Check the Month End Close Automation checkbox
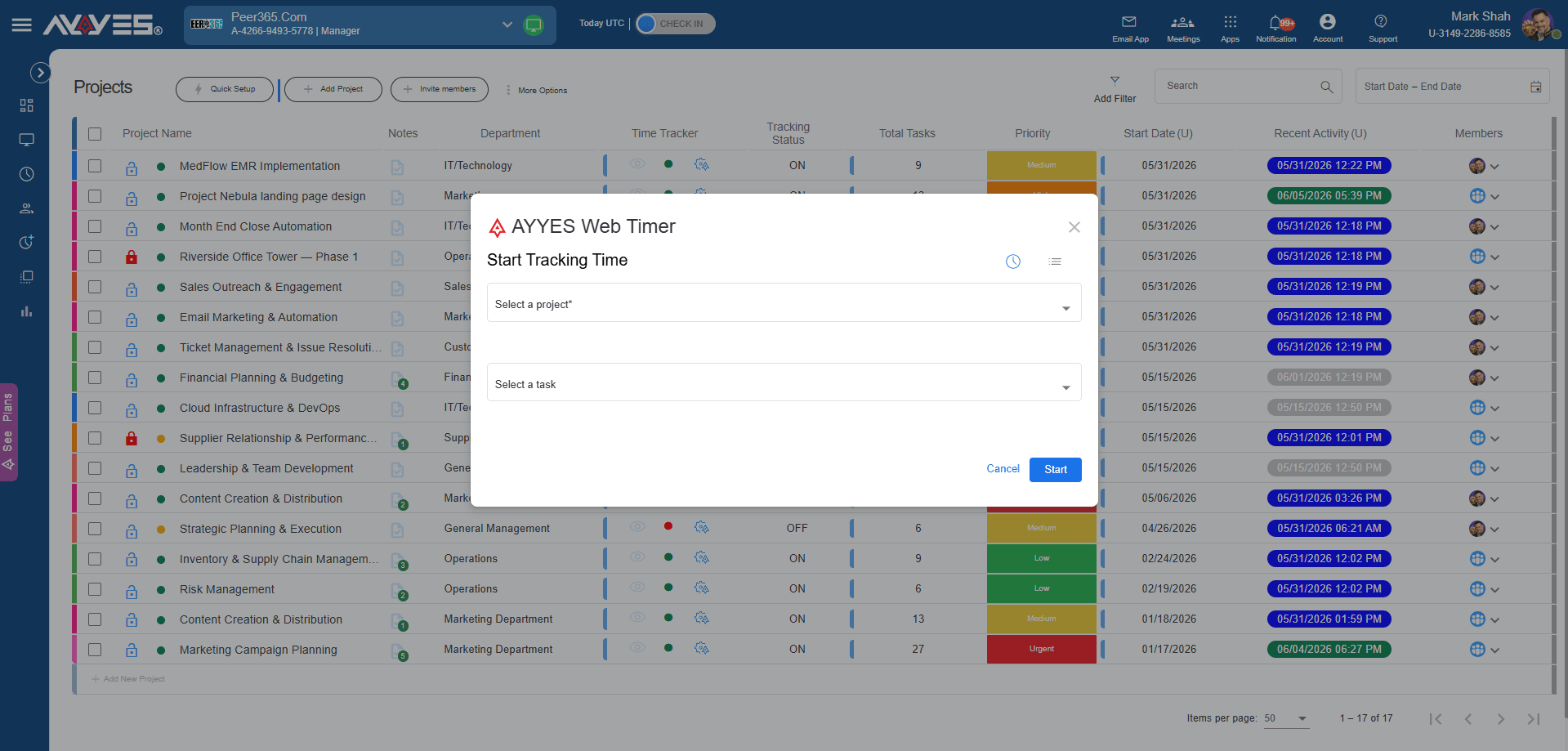This screenshot has width=1568, height=751. pos(95,226)
